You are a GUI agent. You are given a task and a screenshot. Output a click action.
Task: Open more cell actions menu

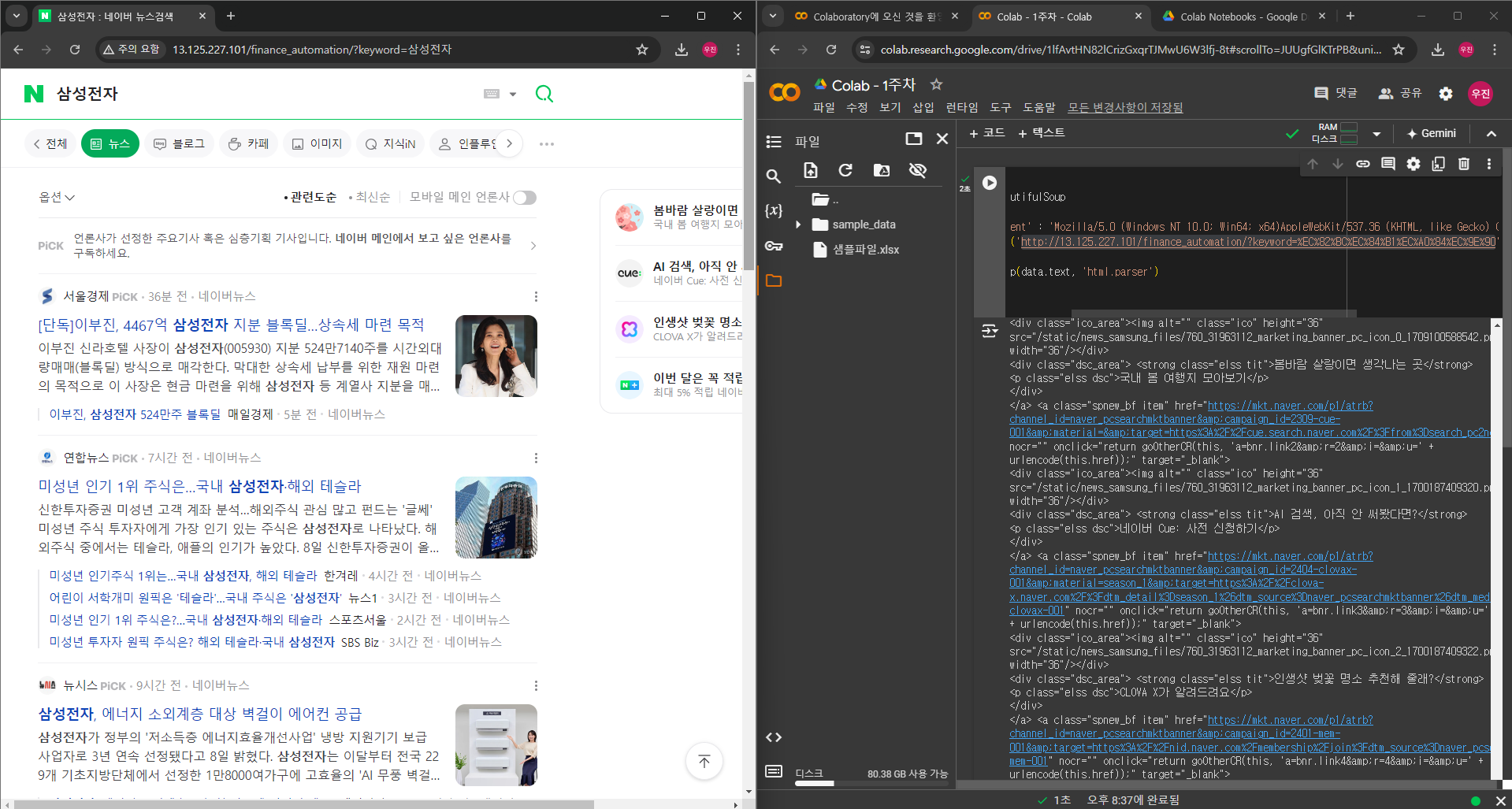[1489, 164]
